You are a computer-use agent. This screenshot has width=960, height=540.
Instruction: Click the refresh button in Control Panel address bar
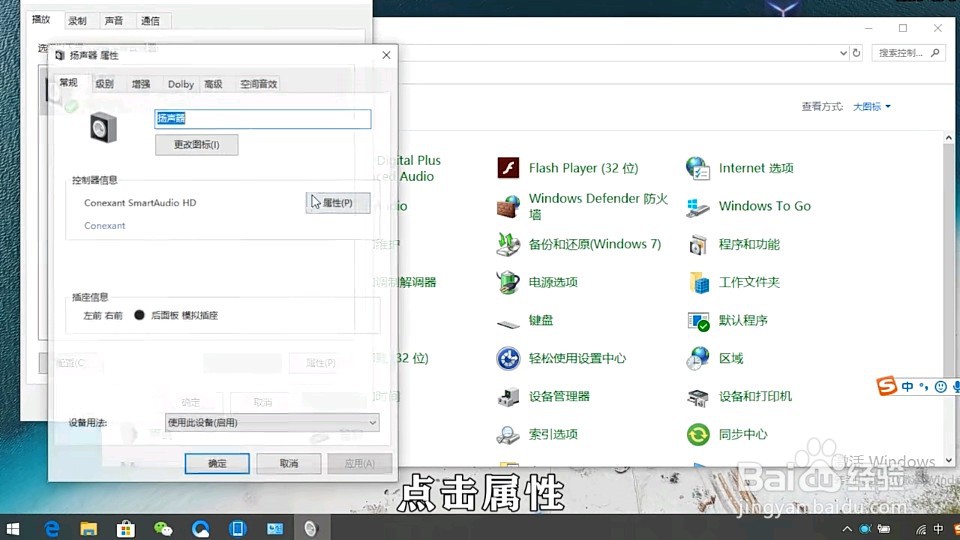coord(857,53)
